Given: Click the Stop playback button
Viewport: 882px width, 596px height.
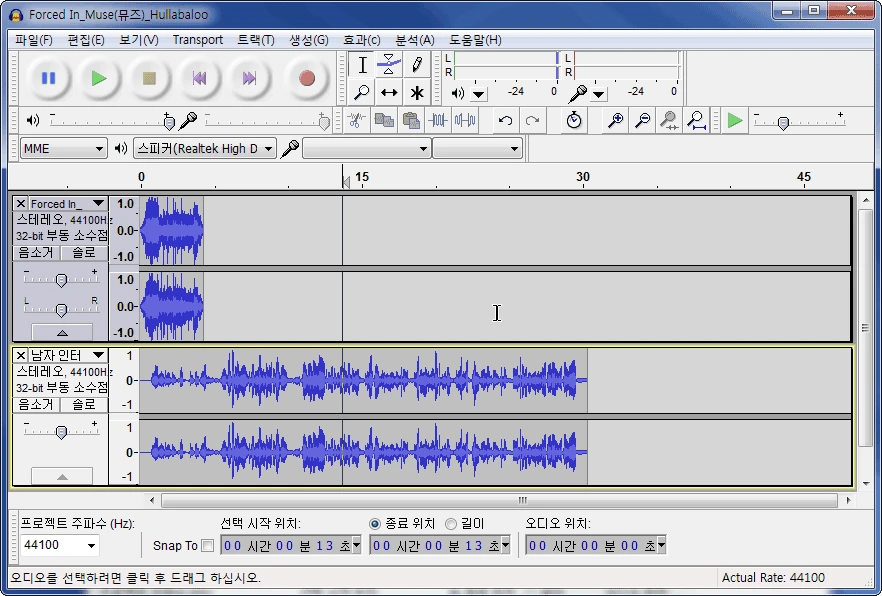Looking at the screenshot, I should pos(149,78).
